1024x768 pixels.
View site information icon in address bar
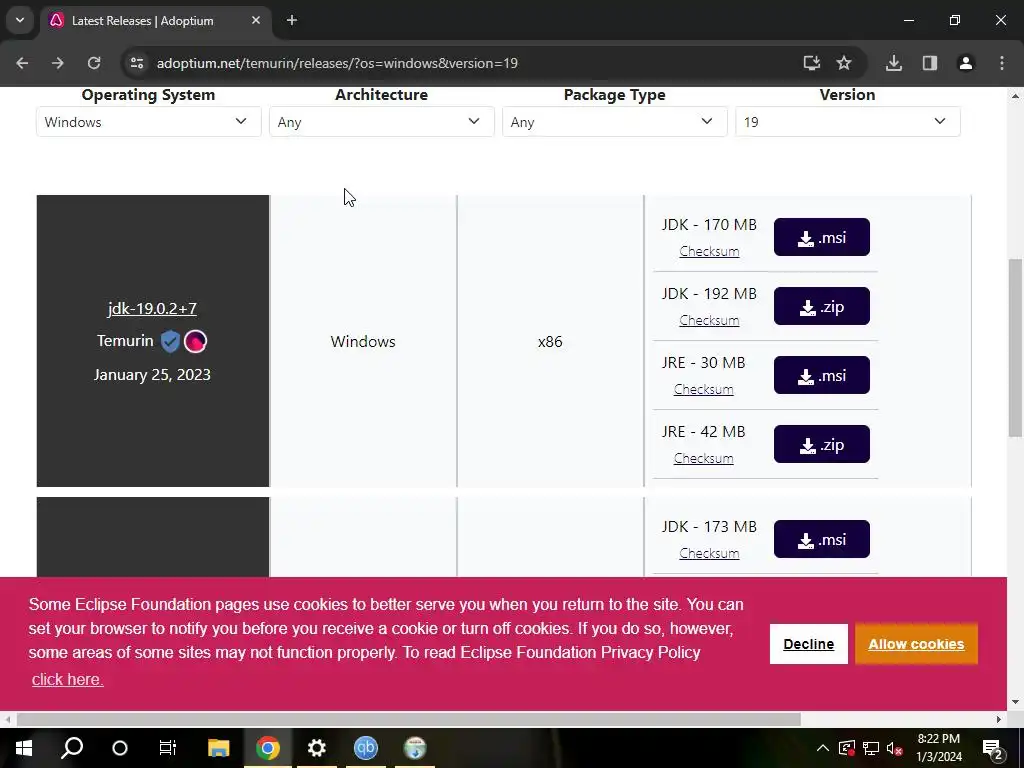[137, 63]
